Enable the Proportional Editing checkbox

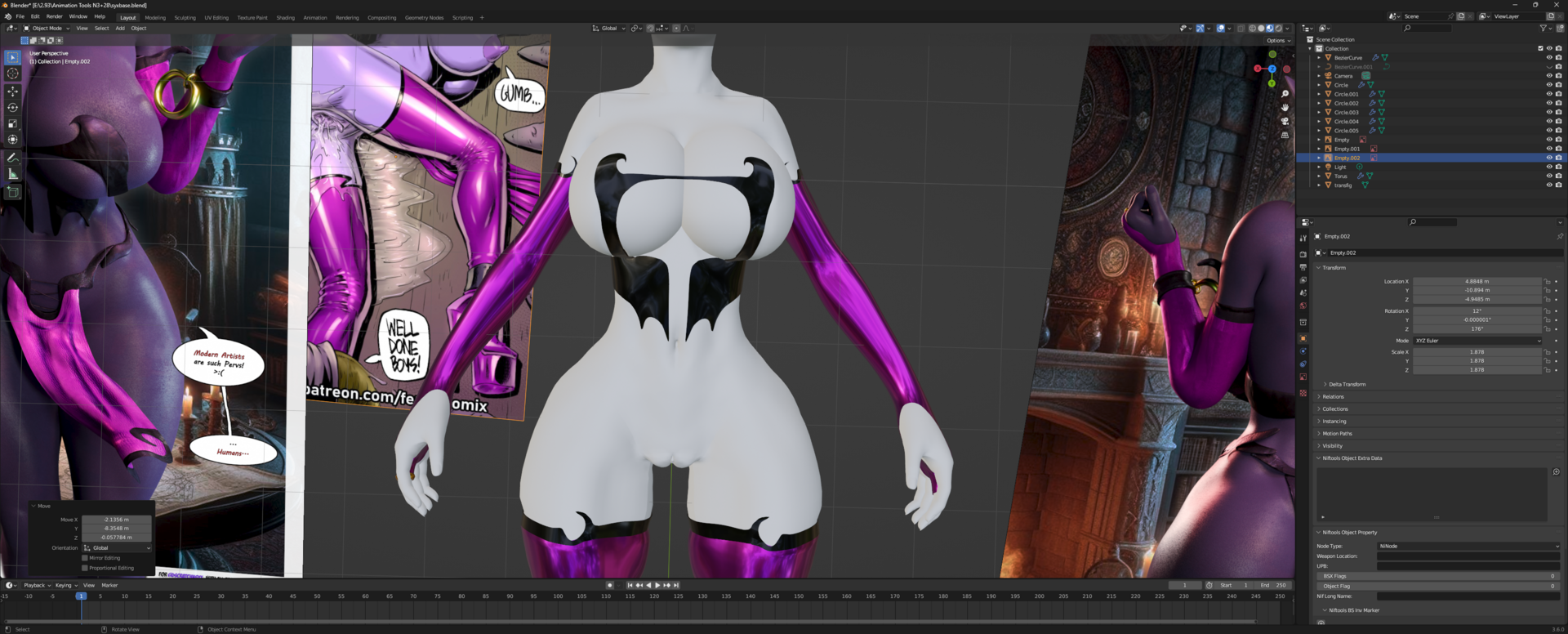(x=85, y=568)
